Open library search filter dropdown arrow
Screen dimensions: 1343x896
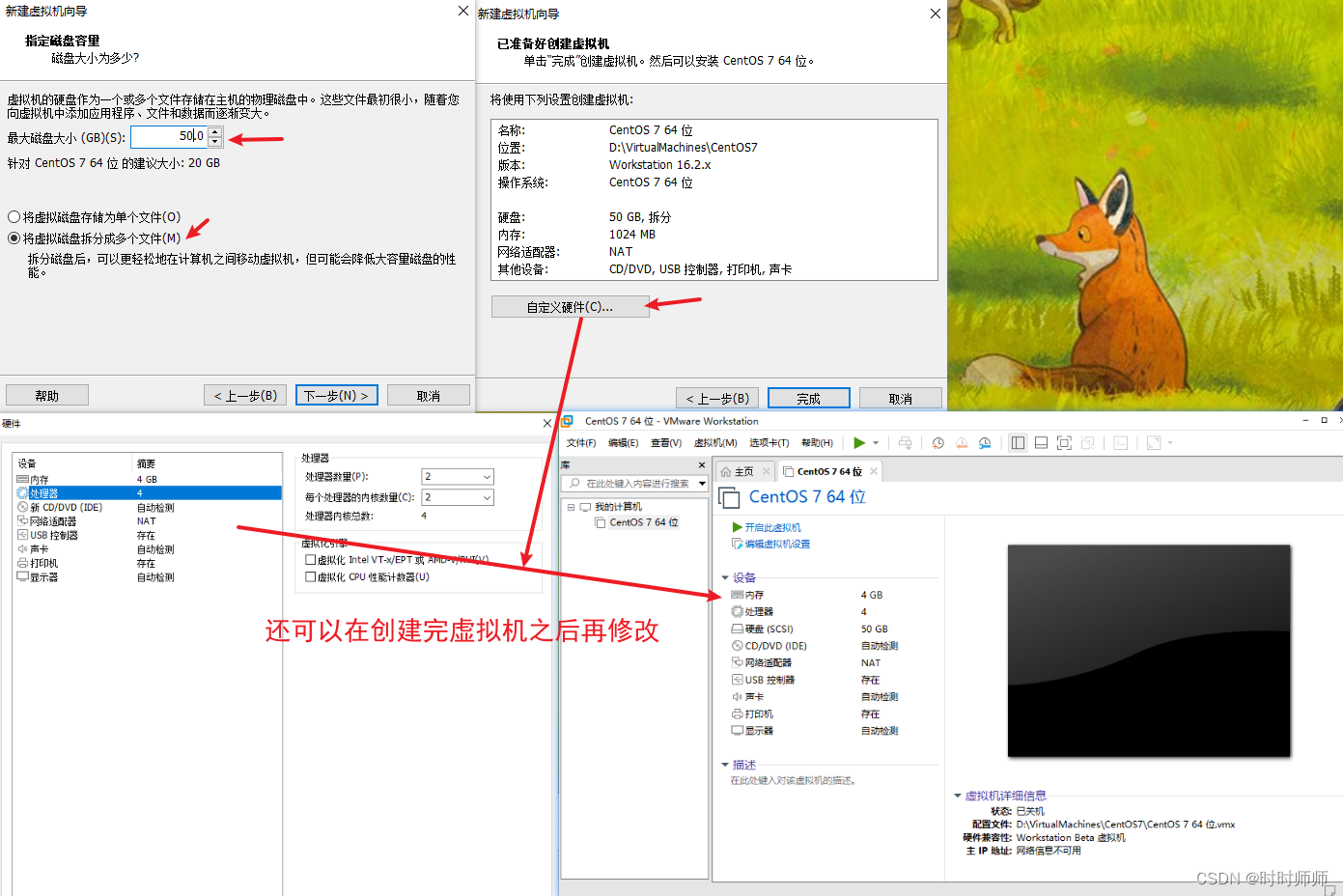702,484
